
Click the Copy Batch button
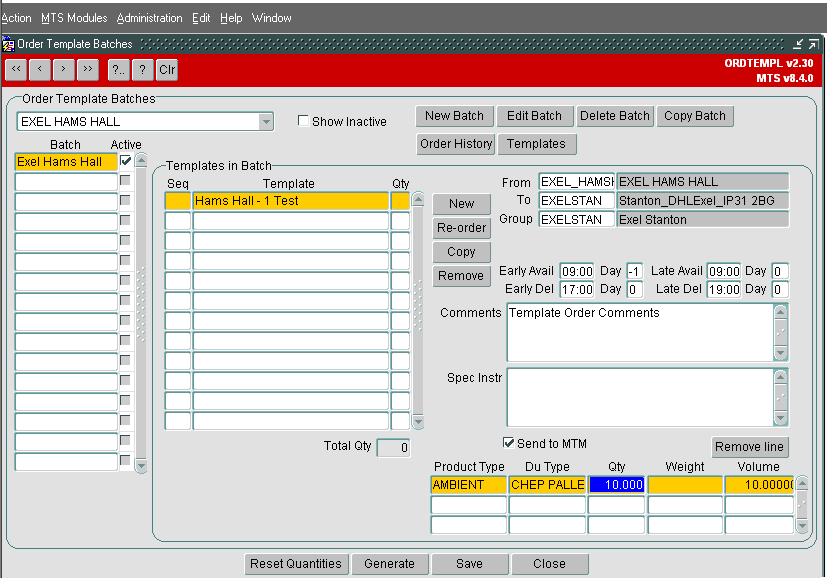(695, 116)
